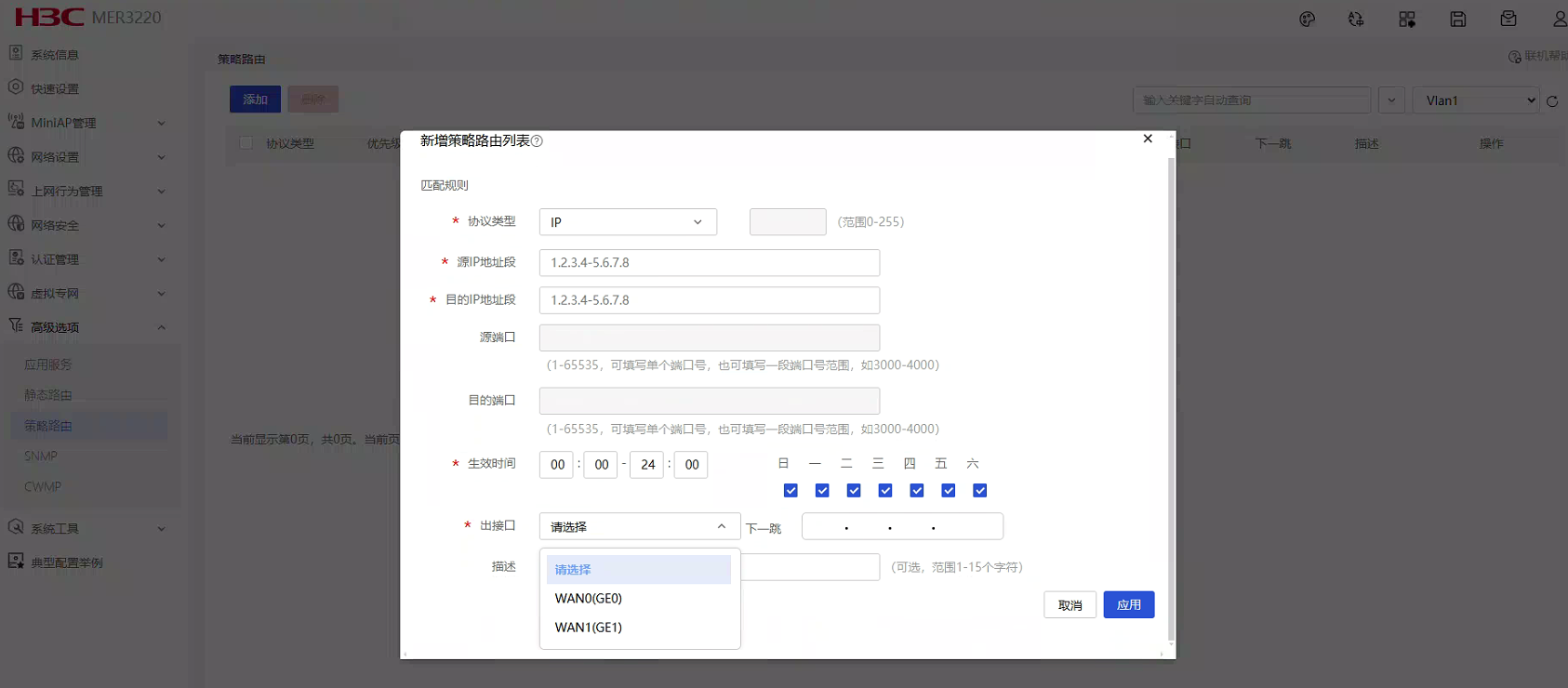Screen dimensions: 1568x688
Task: Click the floppy disk save icon
Action: click(1457, 20)
